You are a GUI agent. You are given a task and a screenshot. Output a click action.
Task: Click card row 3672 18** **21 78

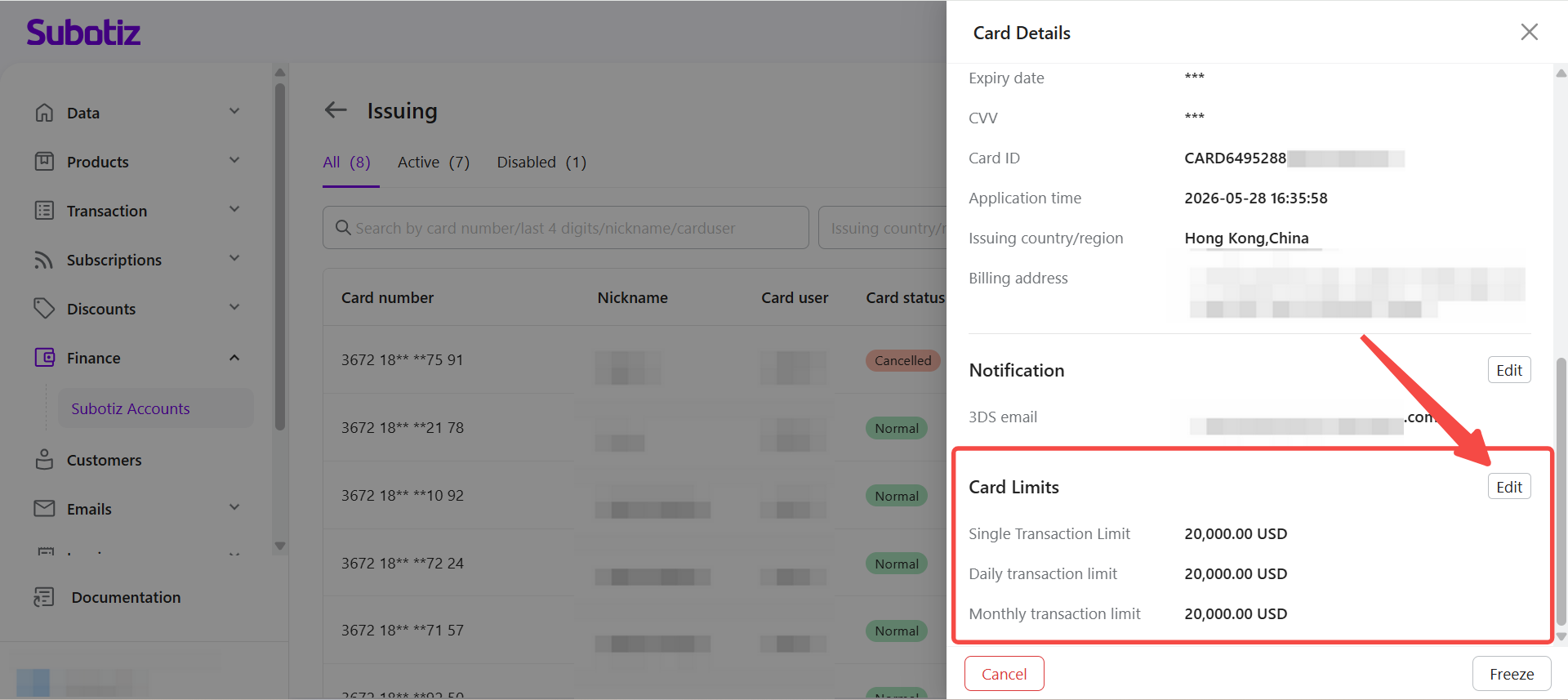tap(635, 428)
